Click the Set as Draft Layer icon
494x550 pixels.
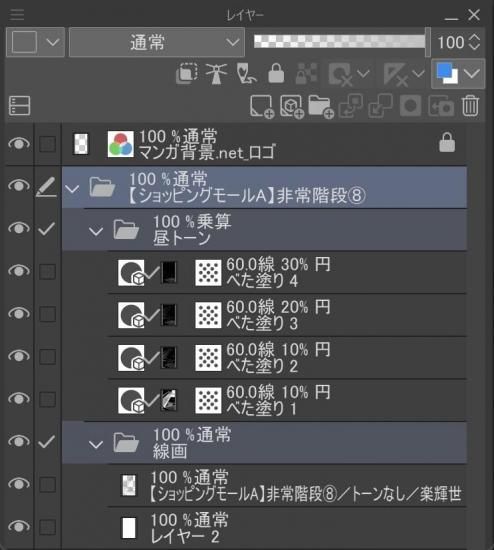tap(246, 74)
